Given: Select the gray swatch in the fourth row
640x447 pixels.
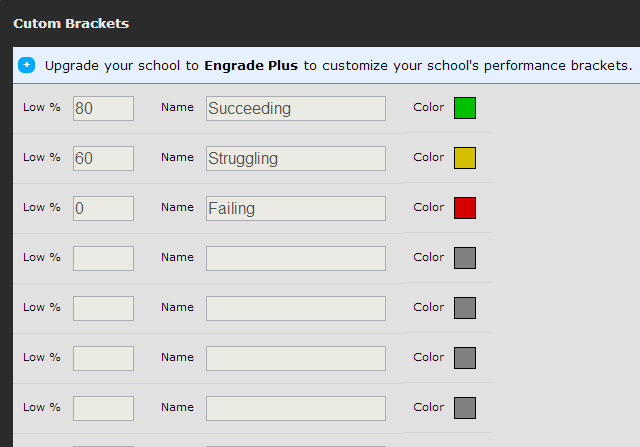Looking at the screenshot, I should tap(465, 258).
